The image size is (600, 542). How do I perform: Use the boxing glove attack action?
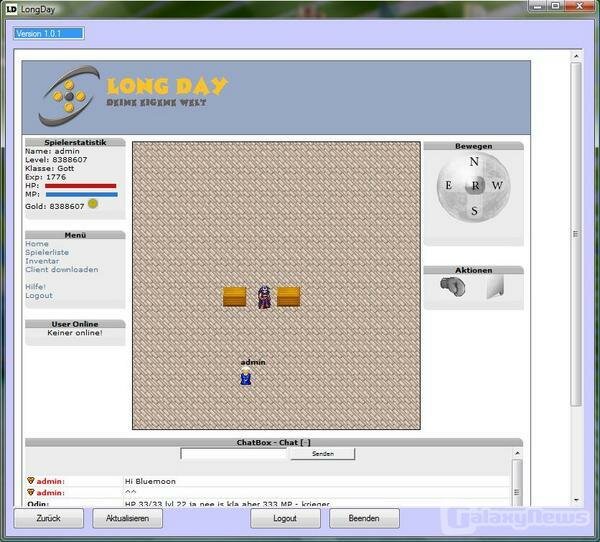(x=453, y=286)
